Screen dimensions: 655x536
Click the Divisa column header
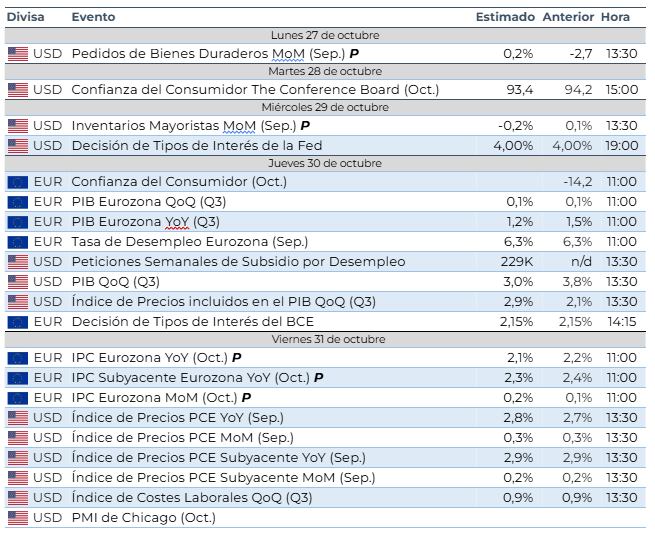[x=25, y=17]
